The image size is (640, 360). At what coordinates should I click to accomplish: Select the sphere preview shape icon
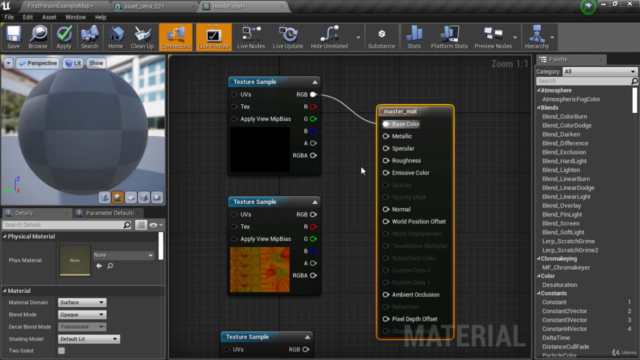[118, 198]
